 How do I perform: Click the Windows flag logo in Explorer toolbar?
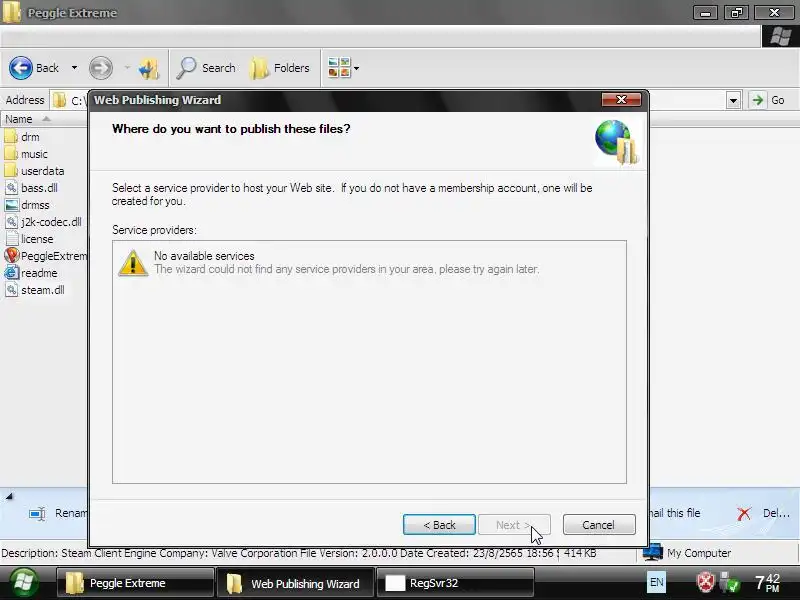click(x=781, y=37)
